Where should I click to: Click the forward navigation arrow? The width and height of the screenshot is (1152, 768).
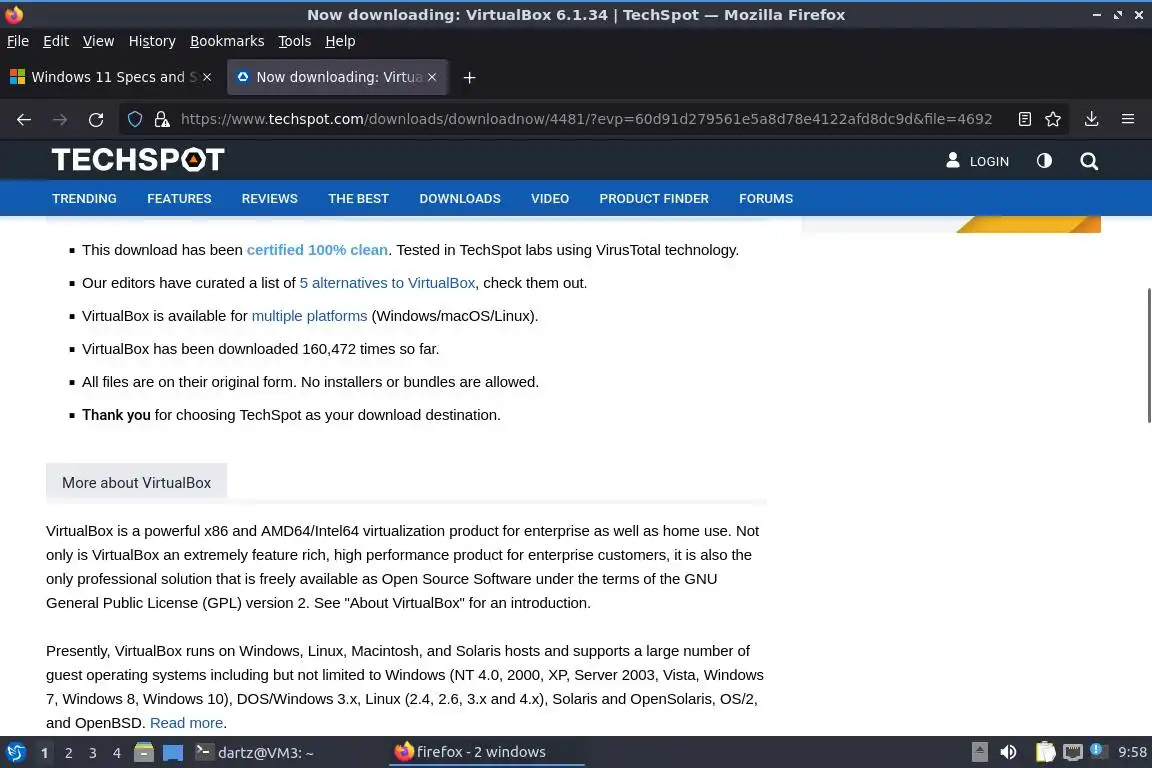(60, 119)
